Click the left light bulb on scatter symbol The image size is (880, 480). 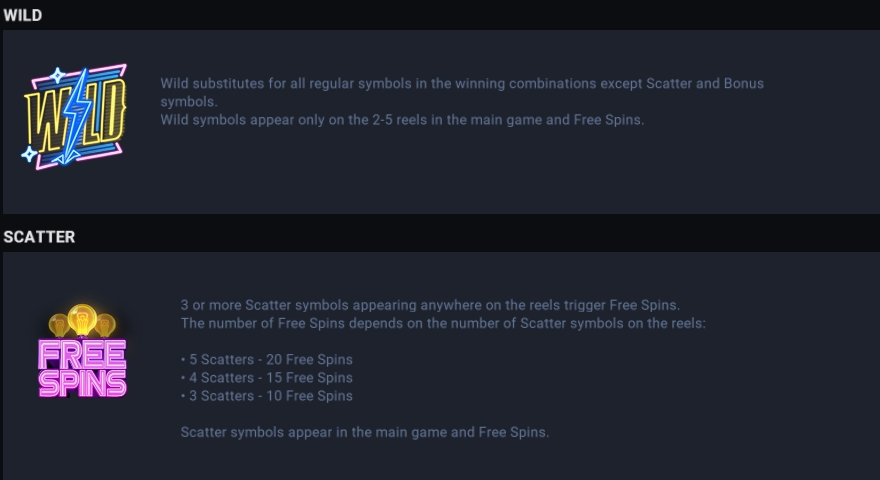point(58,325)
